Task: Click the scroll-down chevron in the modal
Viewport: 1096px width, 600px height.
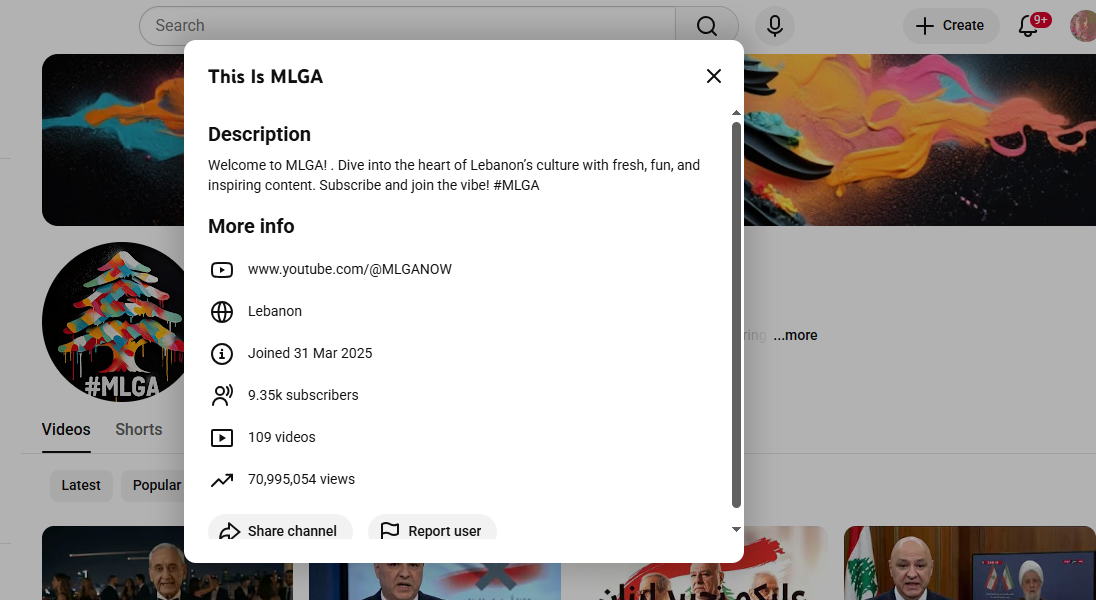Action: [x=736, y=528]
